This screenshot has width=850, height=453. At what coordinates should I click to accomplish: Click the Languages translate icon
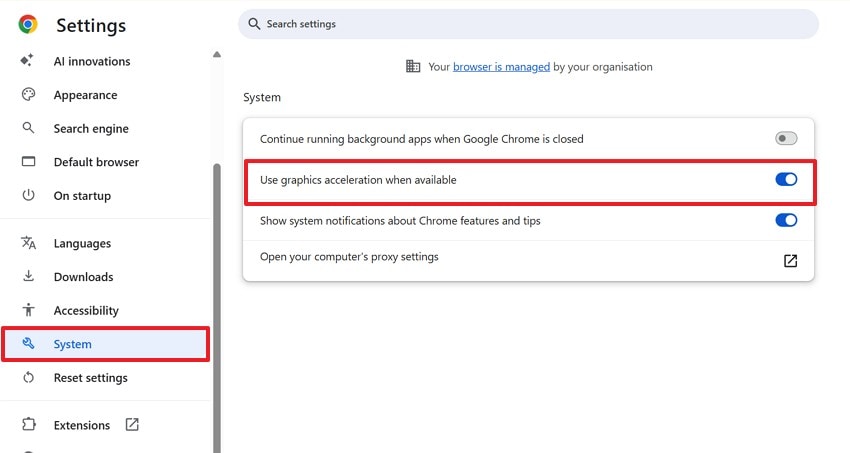tap(28, 243)
